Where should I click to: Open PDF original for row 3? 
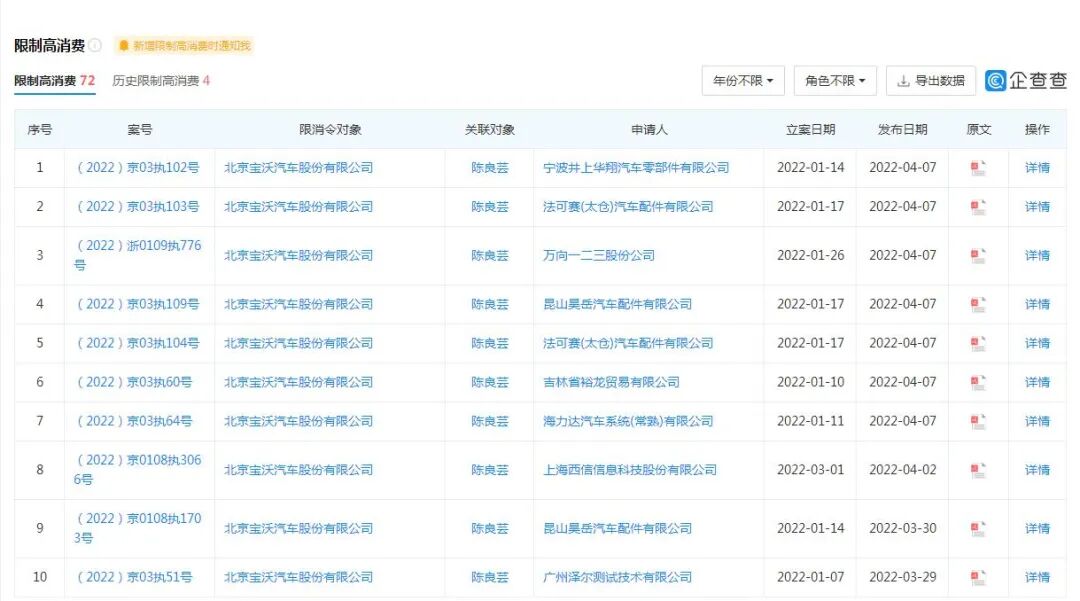click(x=978, y=255)
